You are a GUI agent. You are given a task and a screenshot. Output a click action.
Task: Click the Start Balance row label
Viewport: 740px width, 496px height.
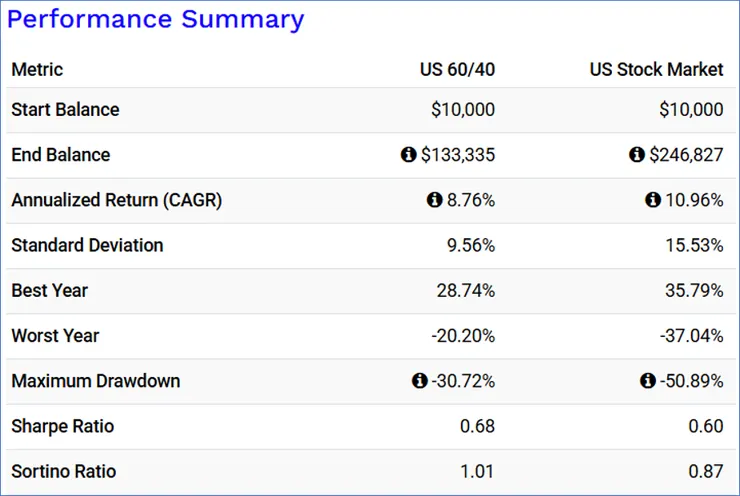tap(65, 110)
